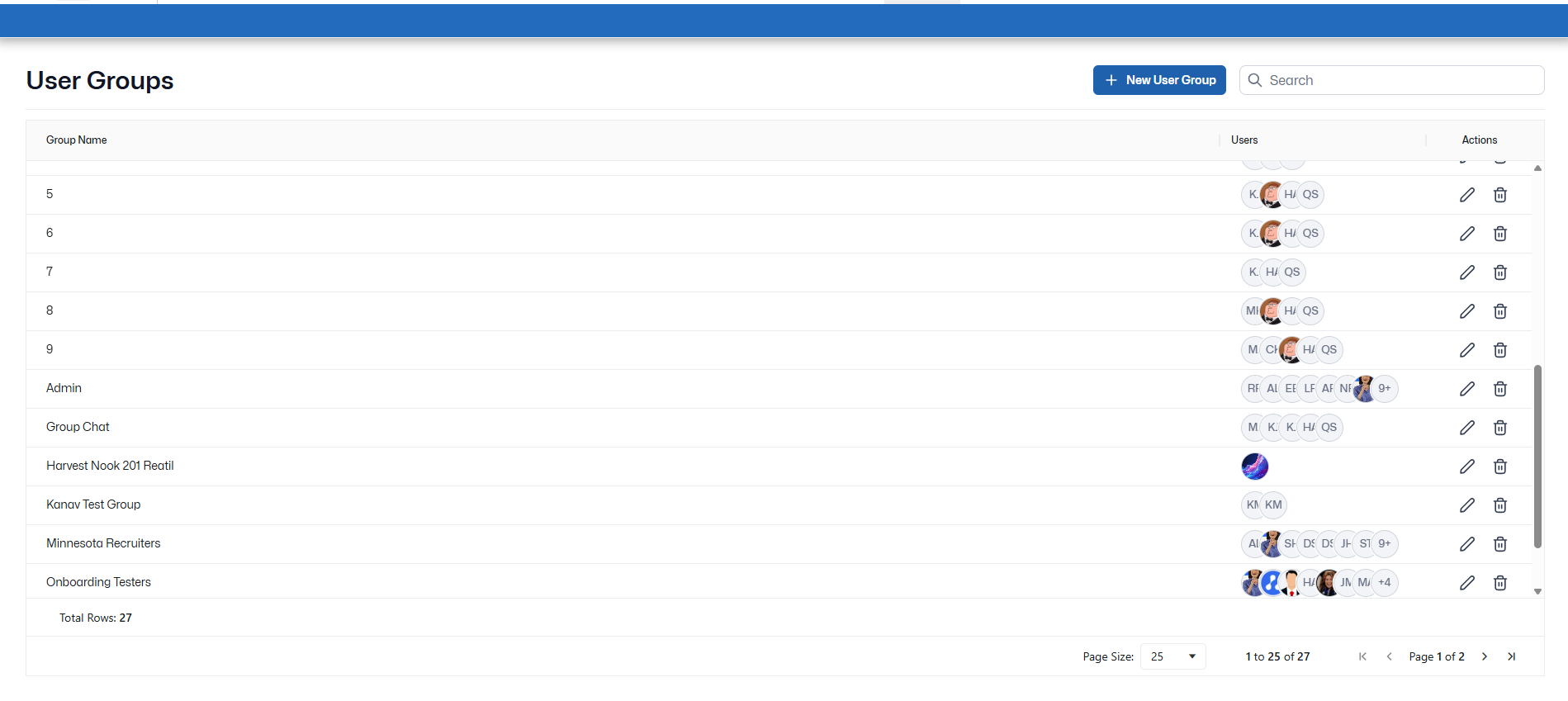This screenshot has width=1568, height=701.
Task: Click the Total Rows: 27 label
Action: [96, 618]
